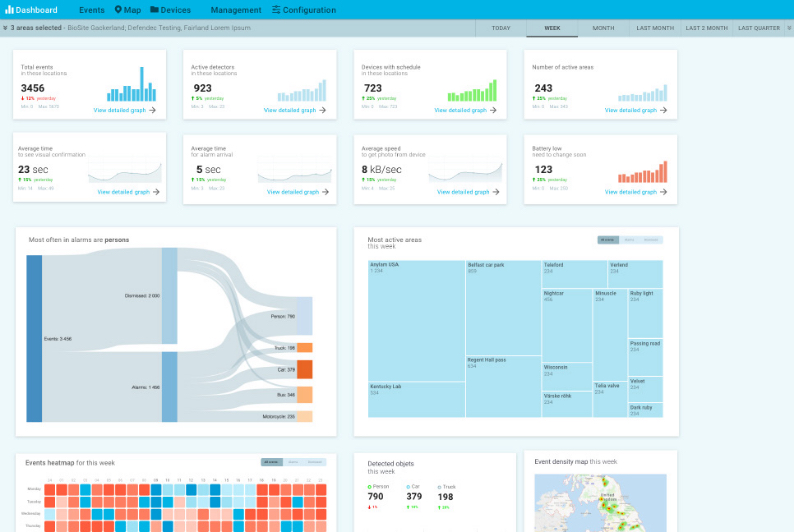Click the Wisconsin treemap block
Image resolution: width=794 pixels, height=532 pixels.
point(567,377)
